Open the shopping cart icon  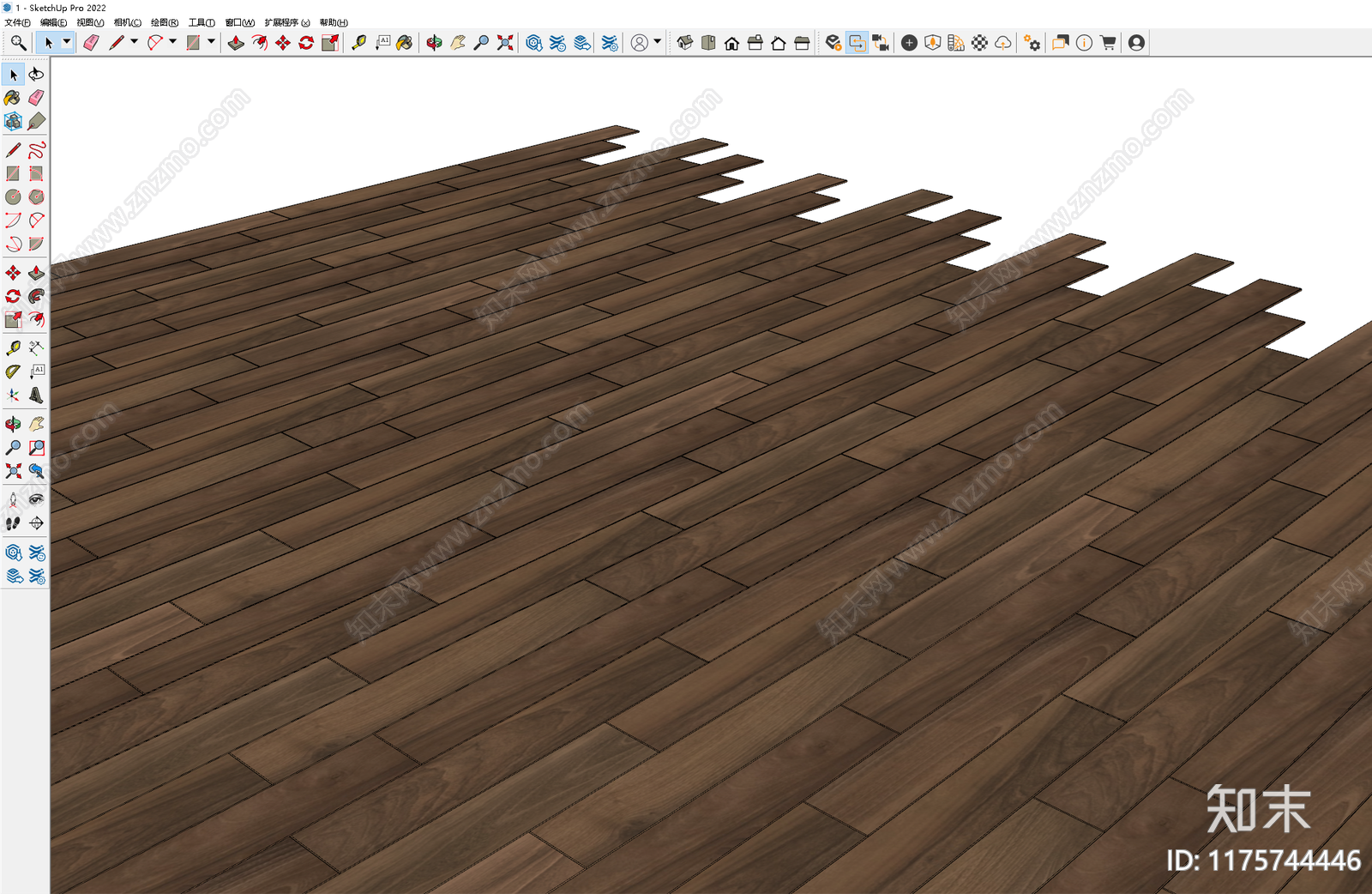pyautogui.click(x=1108, y=42)
